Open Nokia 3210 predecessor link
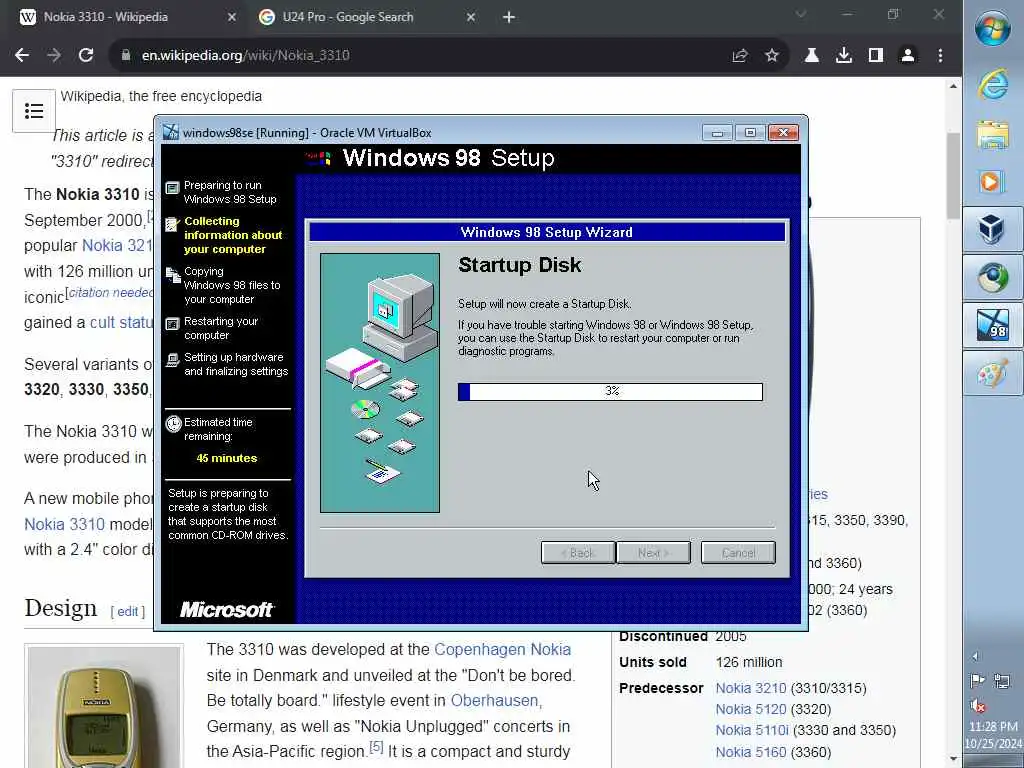 (x=751, y=688)
